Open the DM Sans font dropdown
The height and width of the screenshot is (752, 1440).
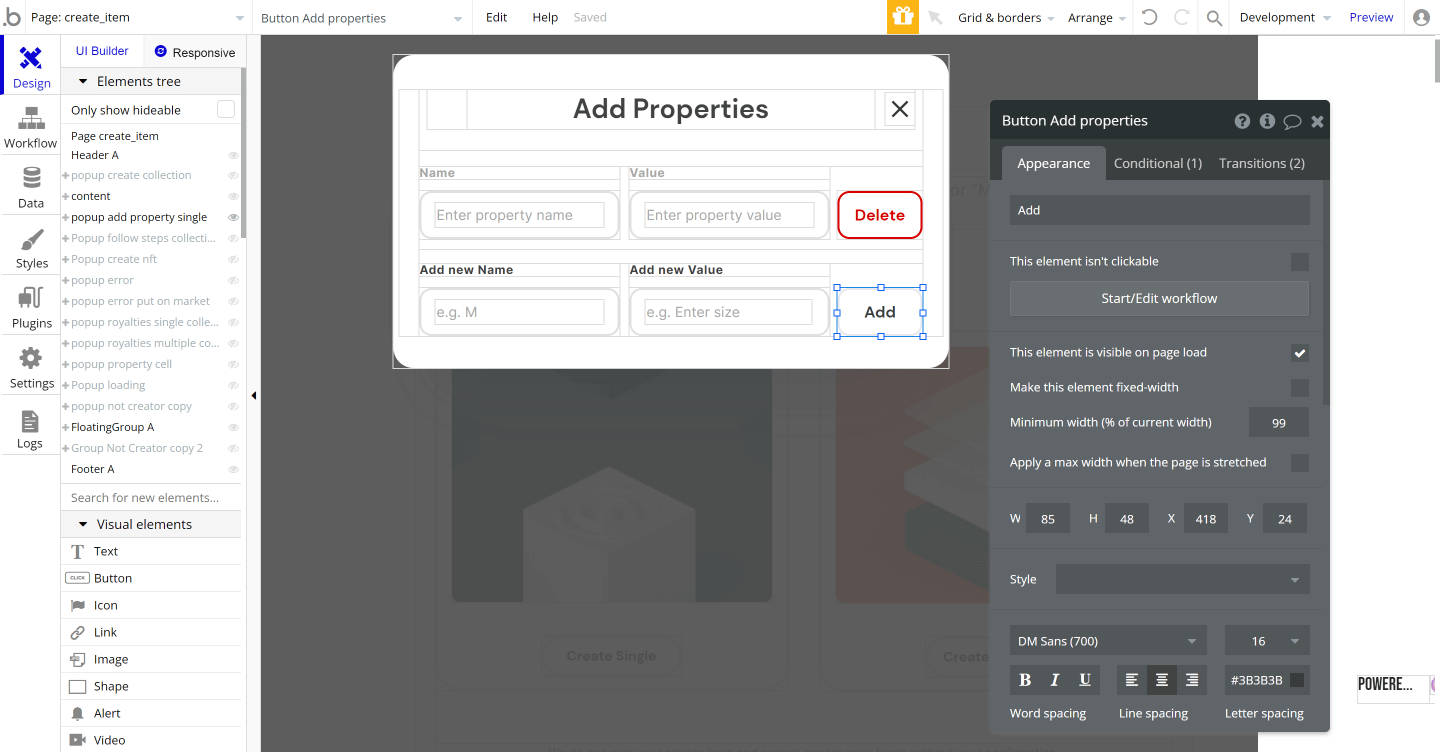pos(1107,640)
